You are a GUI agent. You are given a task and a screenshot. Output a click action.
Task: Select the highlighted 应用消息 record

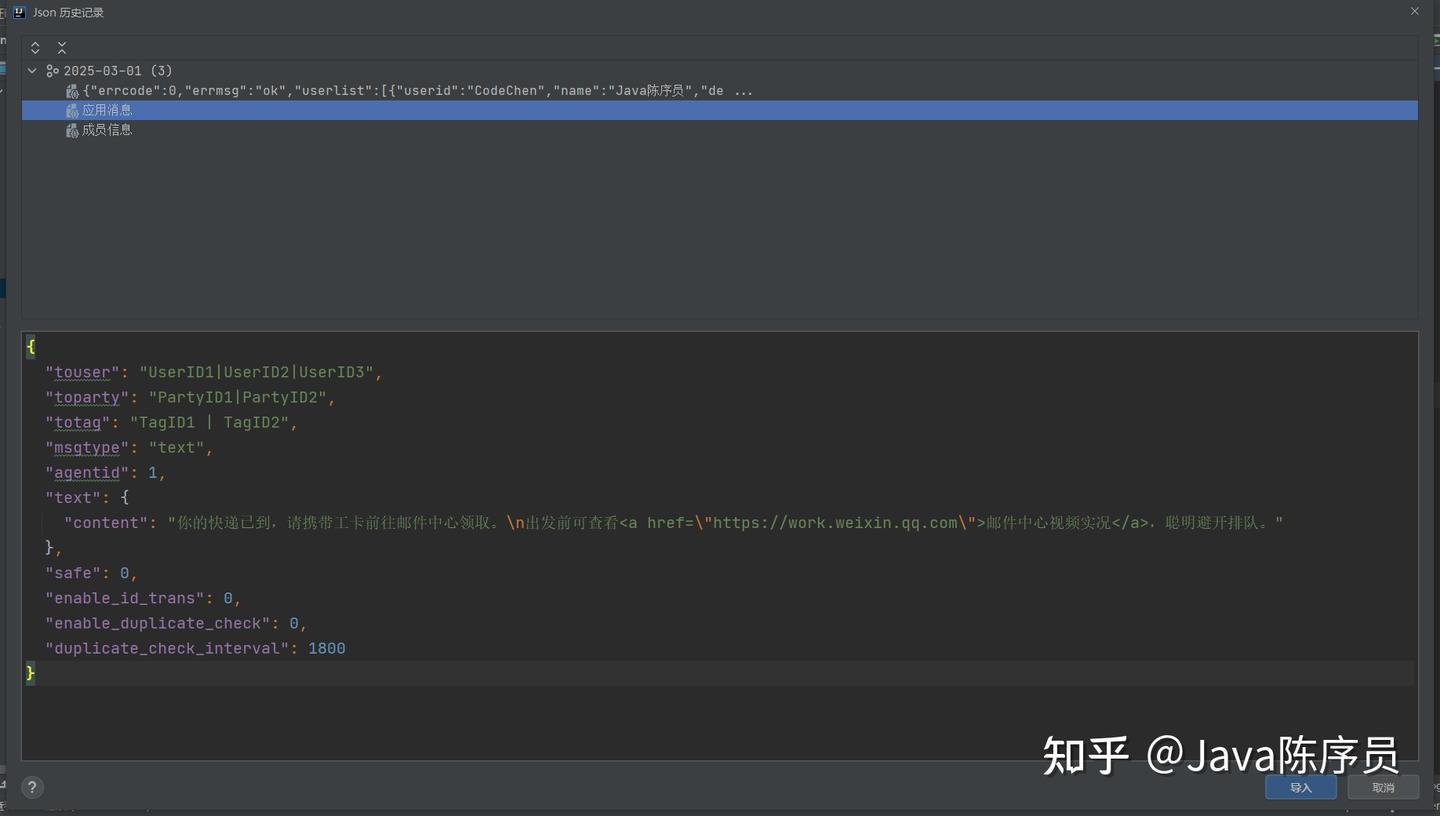tap(106, 110)
